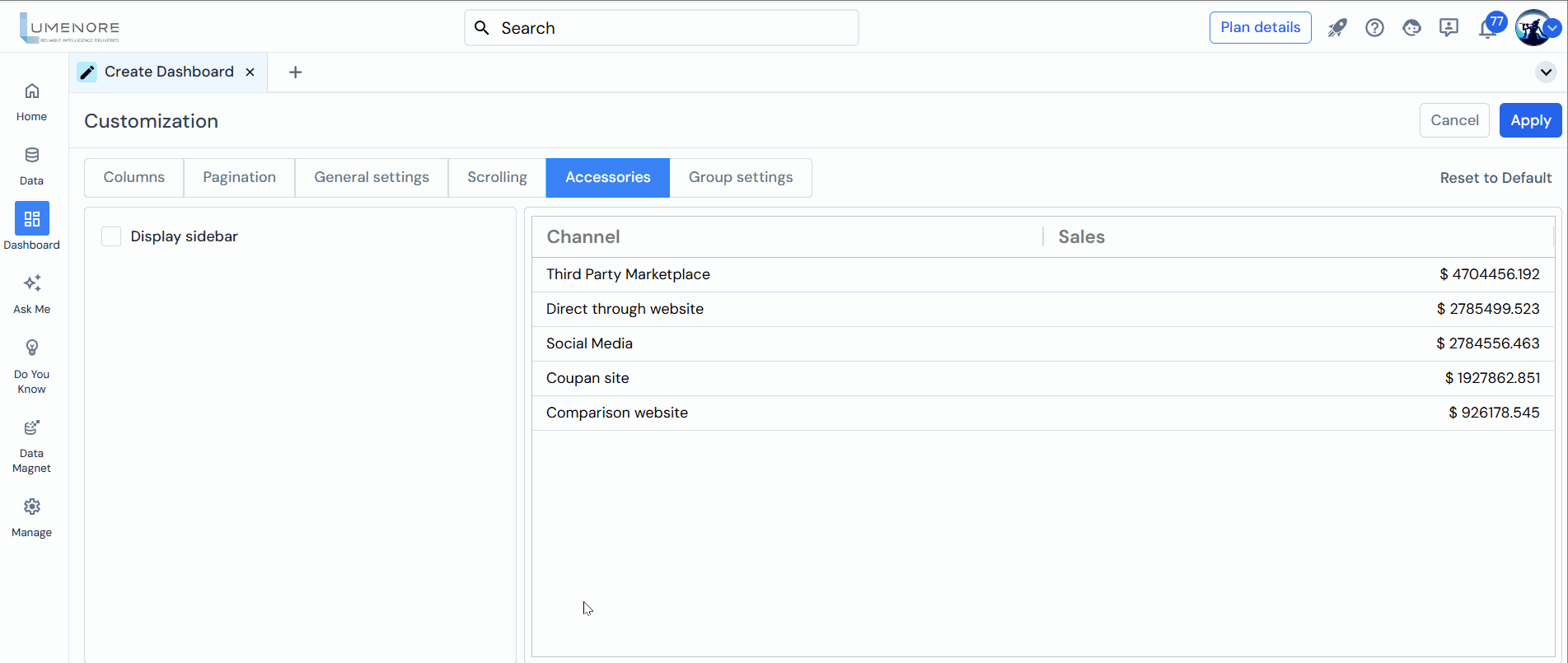Add a new tab with plus icon
The image size is (1568, 663).
[x=295, y=72]
